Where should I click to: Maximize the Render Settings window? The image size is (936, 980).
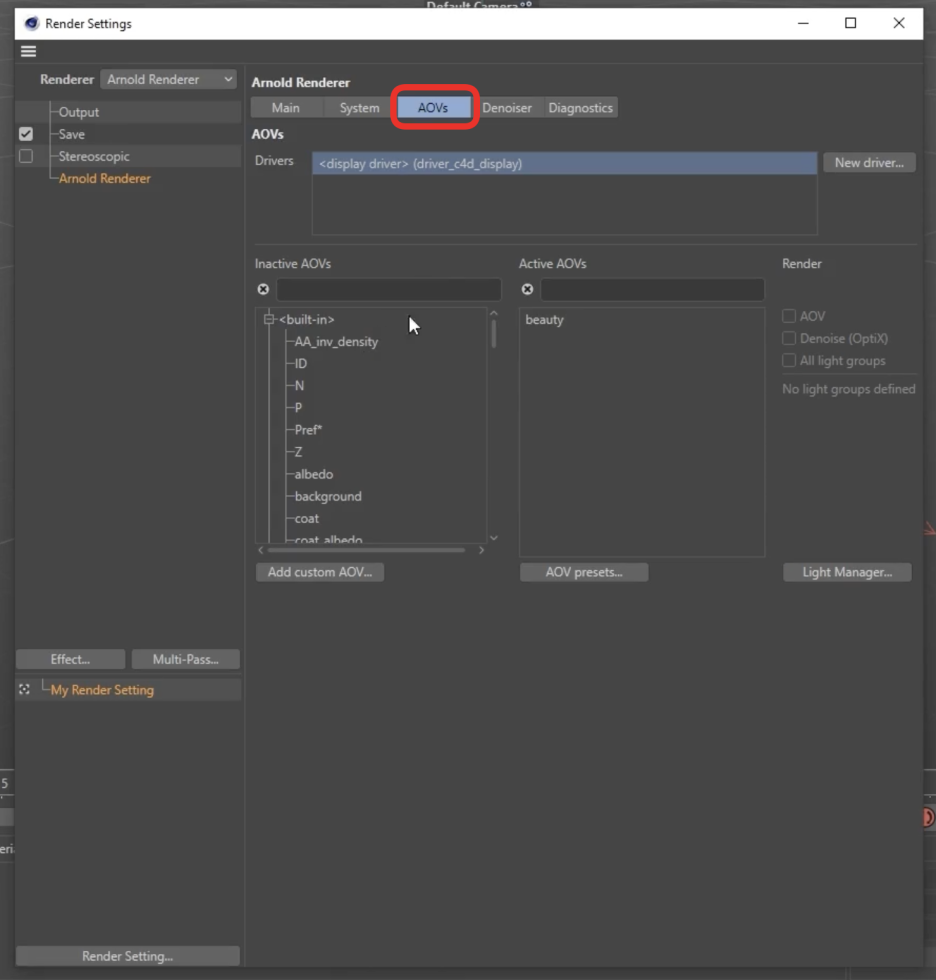point(850,23)
